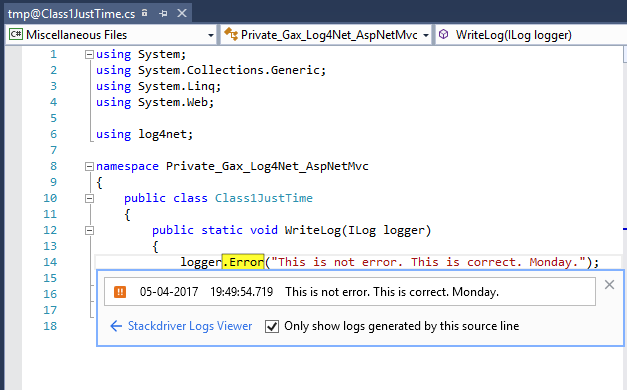Click line number 18 in the margin
627x390 pixels.
[x=50, y=326]
